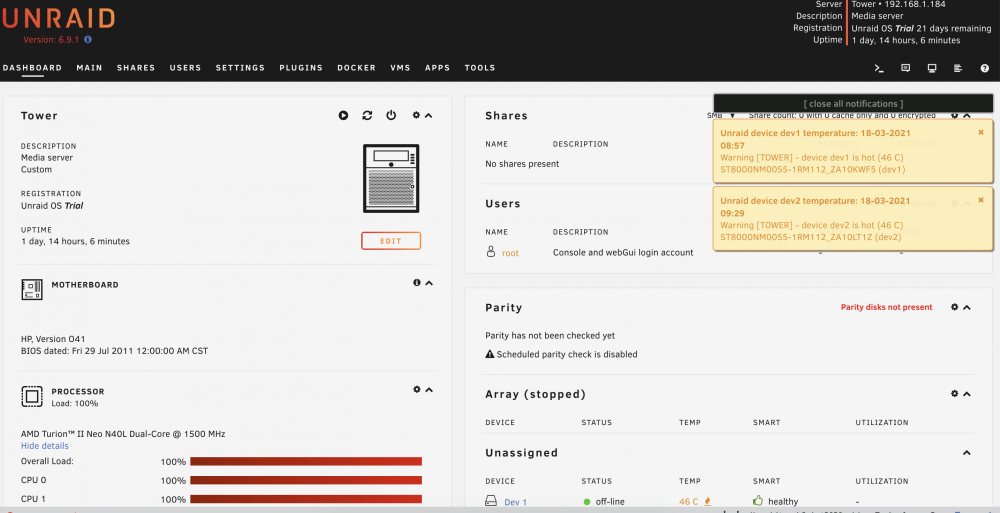Click the info/monitor icon in header
The height and width of the screenshot is (513, 1000).
(932, 68)
